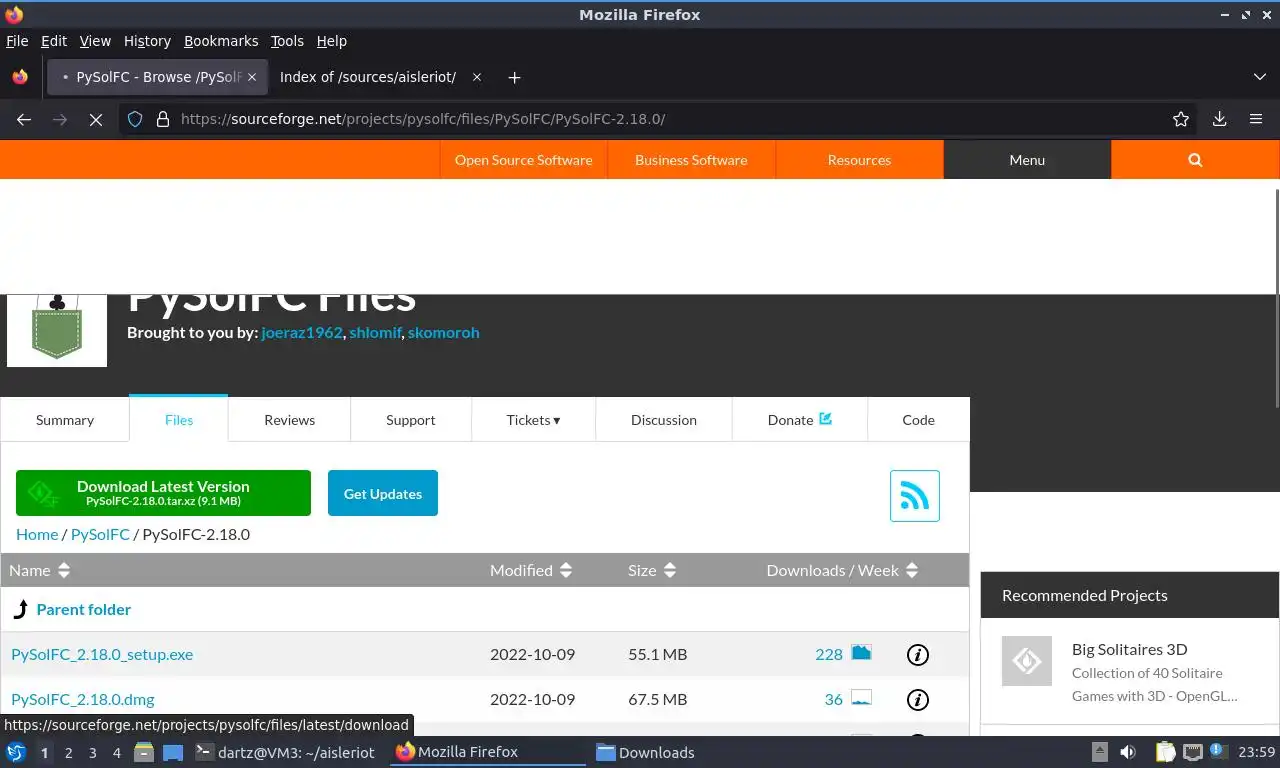Click the SourceForge search magnifier icon
1280x768 pixels.
(x=1195, y=160)
